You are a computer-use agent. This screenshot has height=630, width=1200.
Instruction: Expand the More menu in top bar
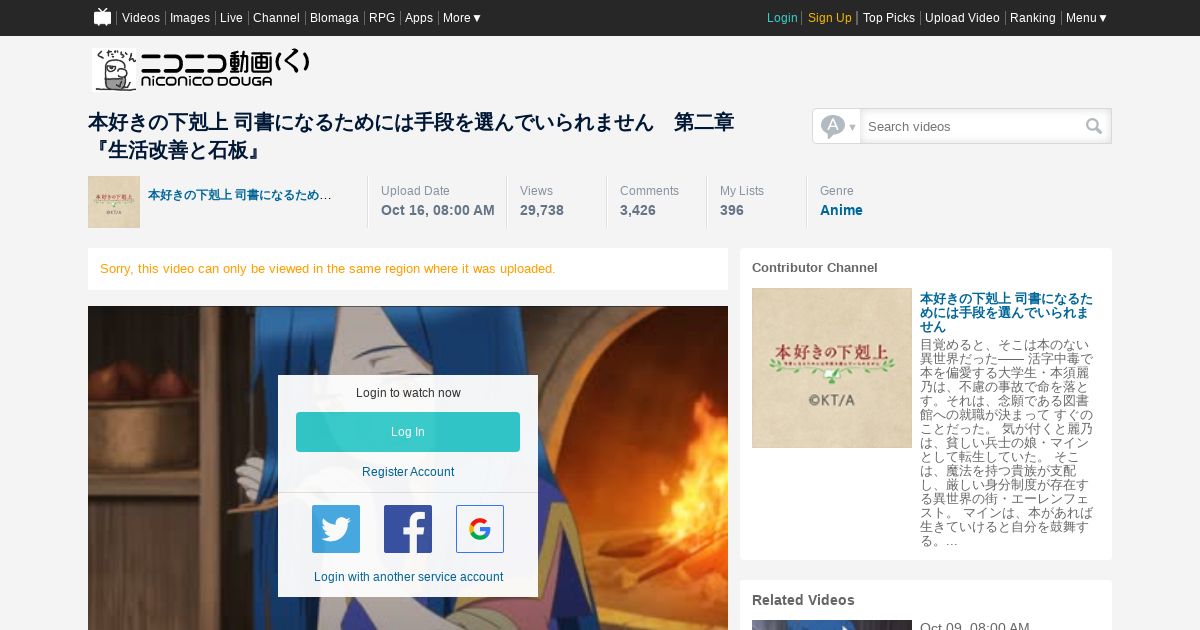(462, 18)
